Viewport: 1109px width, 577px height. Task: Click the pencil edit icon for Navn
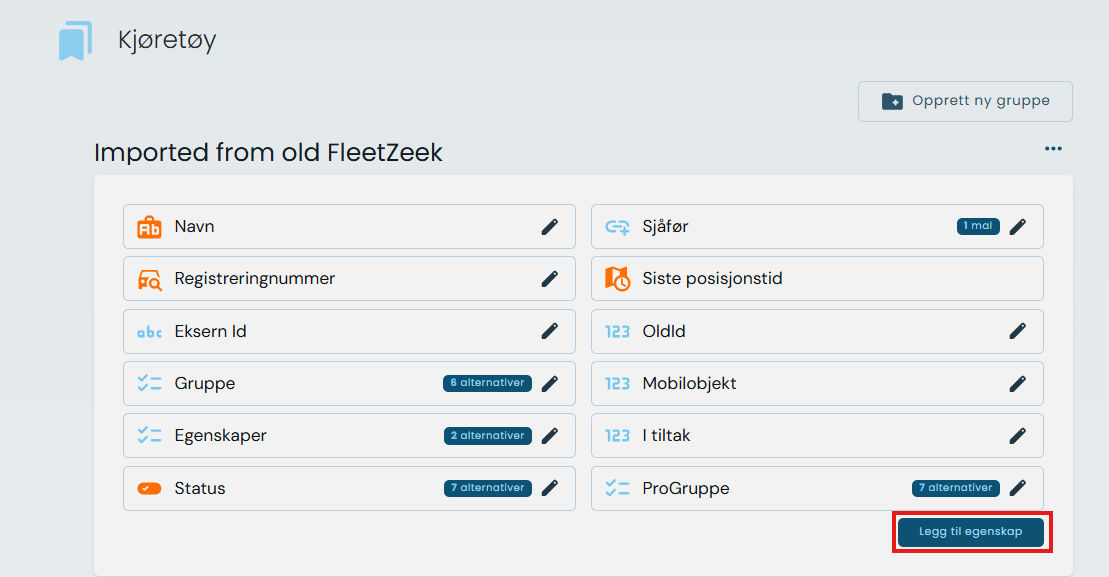click(x=549, y=227)
